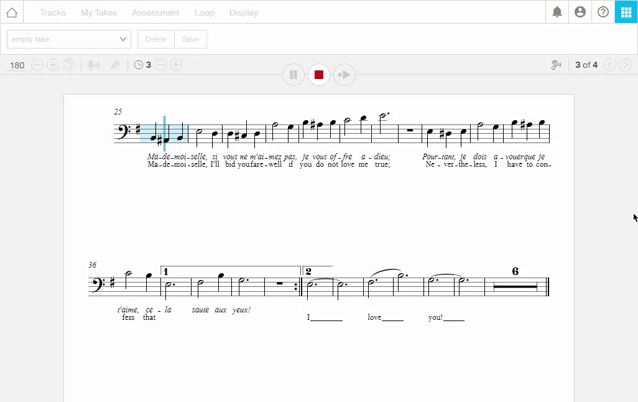Screen dimensions: 638x402
Task: Open the help question mark icon
Action: tap(603, 12)
